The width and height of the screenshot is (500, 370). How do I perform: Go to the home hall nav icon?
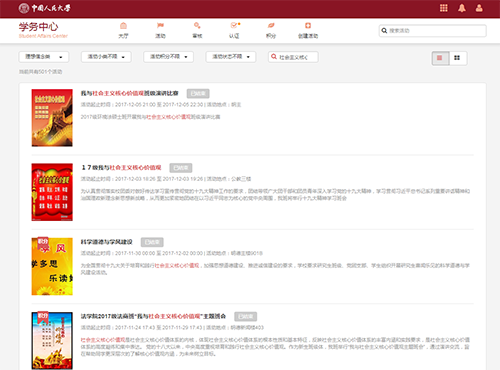click(x=123, y=26)
